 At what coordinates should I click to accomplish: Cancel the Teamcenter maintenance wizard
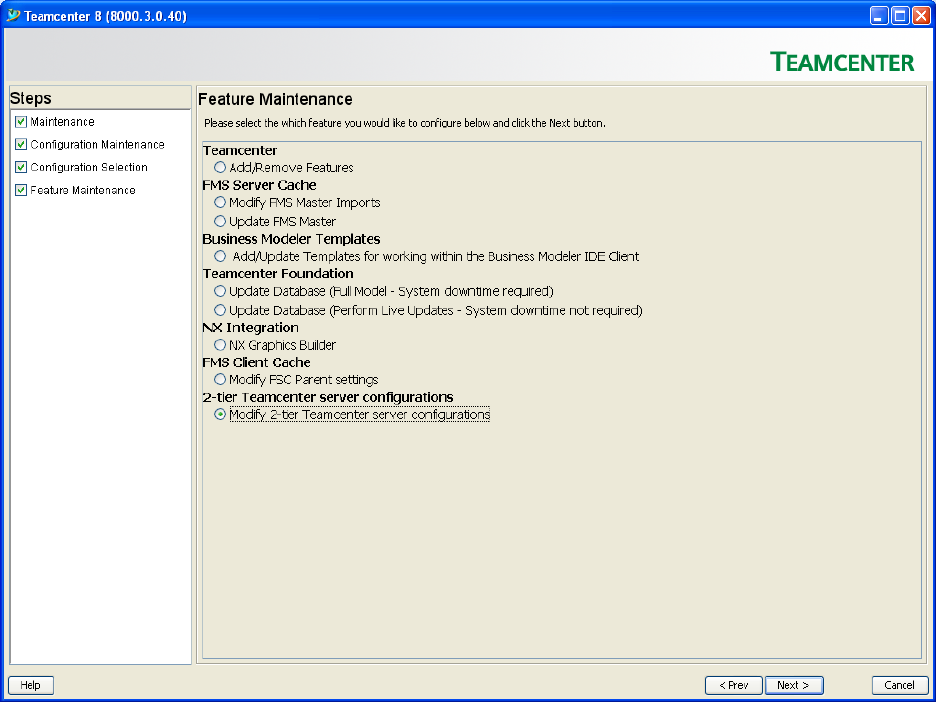tap(900, 685)
